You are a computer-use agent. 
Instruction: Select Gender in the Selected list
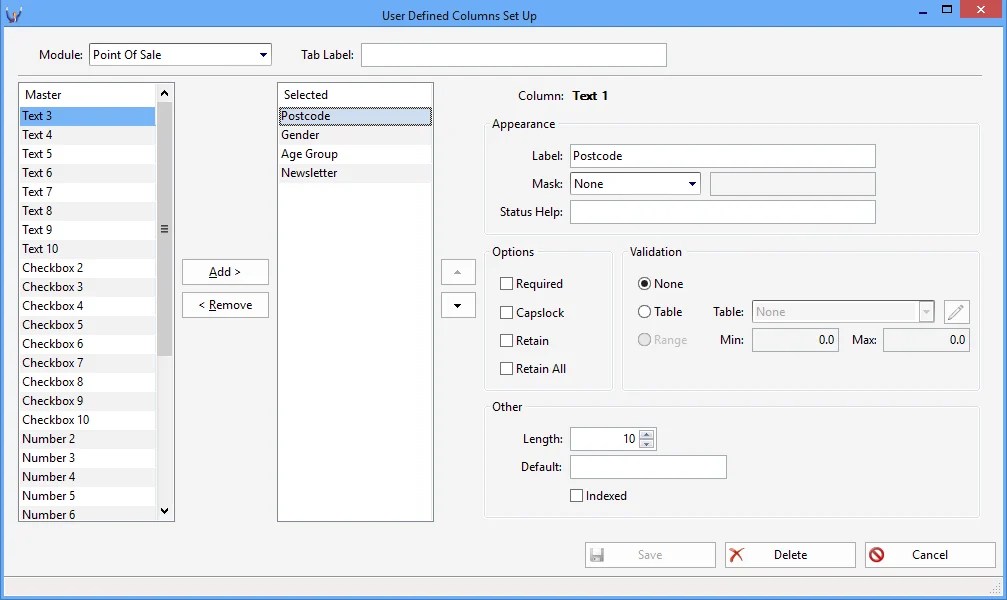pyautogui.click(x=300, y=134)
